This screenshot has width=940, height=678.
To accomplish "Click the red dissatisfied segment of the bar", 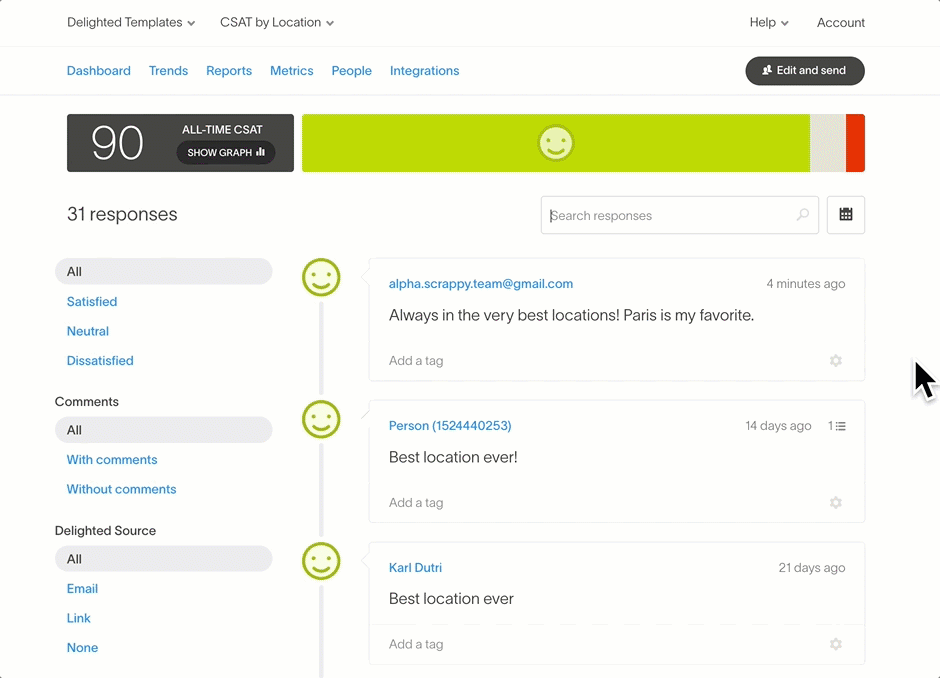I will click(x=855, y=143).
